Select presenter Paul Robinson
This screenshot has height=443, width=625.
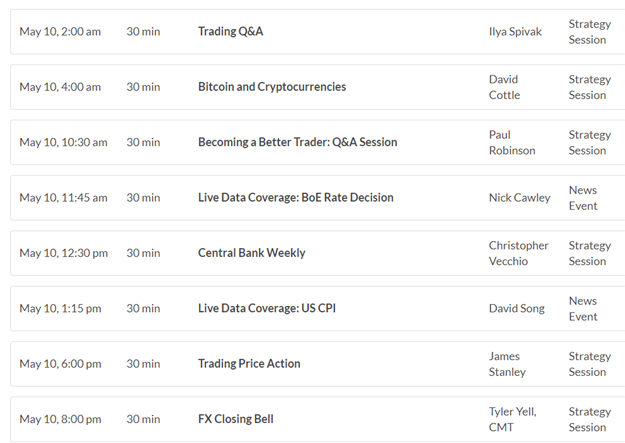[x=512, y=143]
